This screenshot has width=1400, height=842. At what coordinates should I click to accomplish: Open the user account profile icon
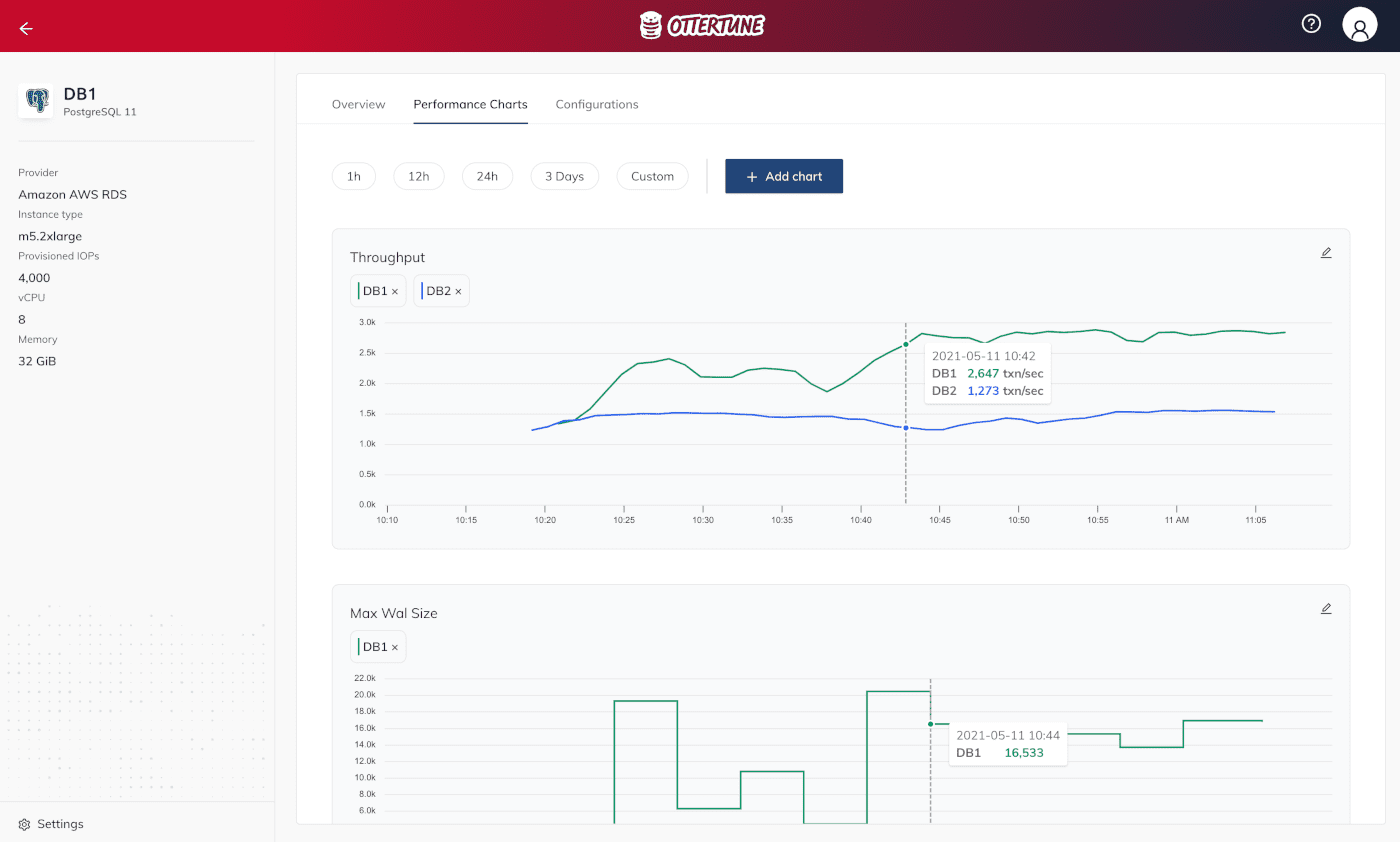coord(1360,24)
